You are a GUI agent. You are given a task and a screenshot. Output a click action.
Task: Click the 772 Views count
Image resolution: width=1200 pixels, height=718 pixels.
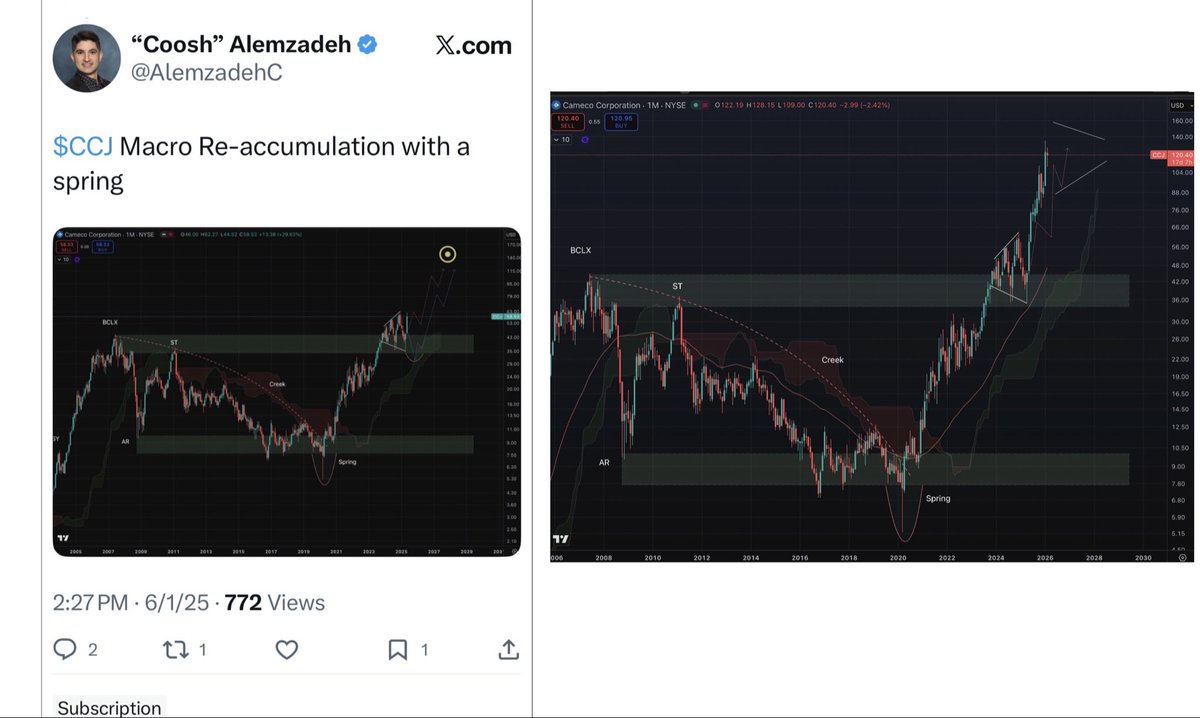pyautogui.click(x=274, y=603)
